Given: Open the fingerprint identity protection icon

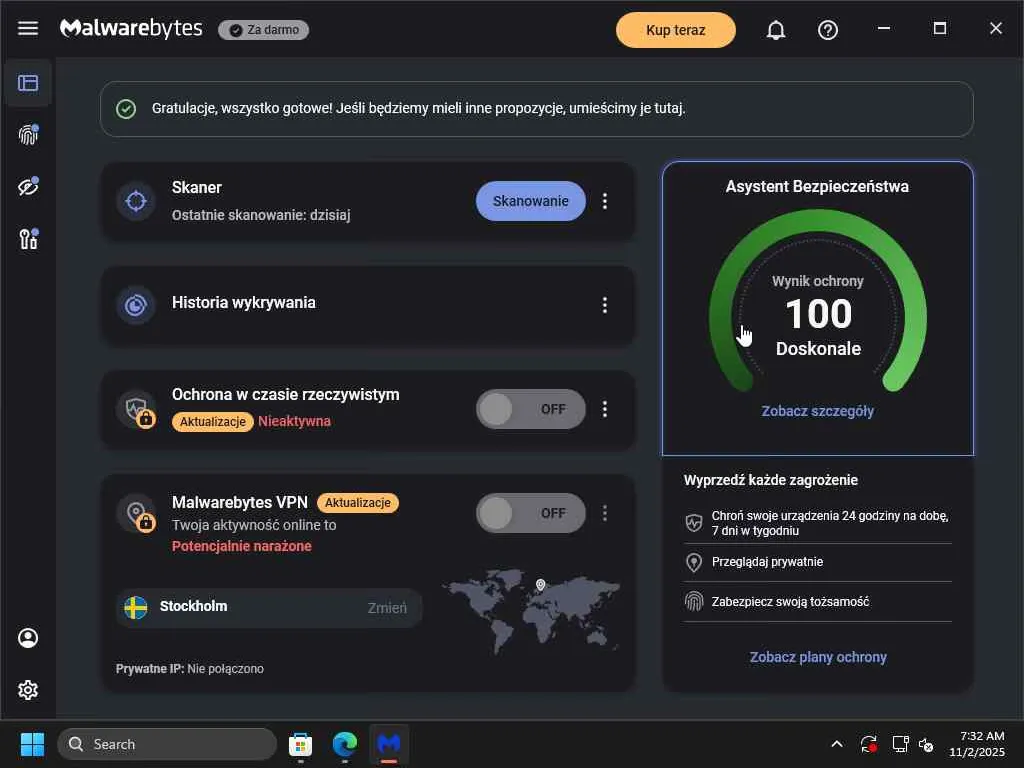Looking at the screenshot, I should [28, 135].
